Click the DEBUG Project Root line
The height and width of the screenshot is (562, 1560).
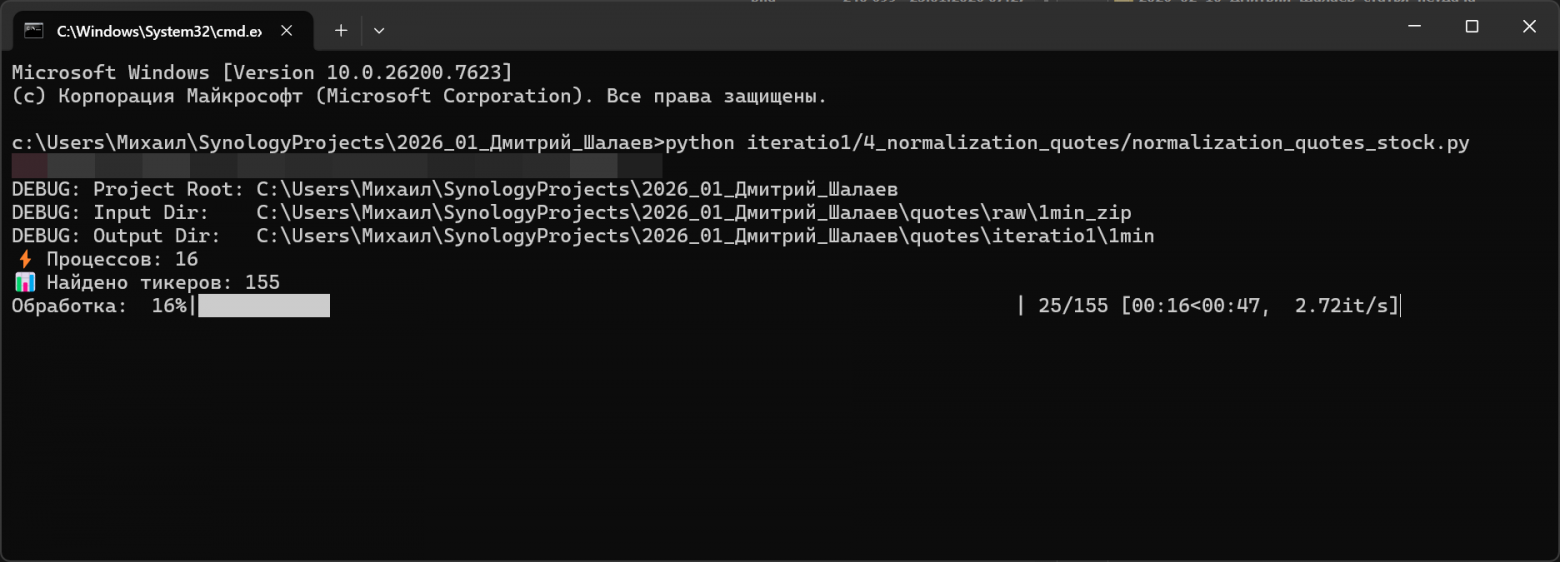point(454,189)
